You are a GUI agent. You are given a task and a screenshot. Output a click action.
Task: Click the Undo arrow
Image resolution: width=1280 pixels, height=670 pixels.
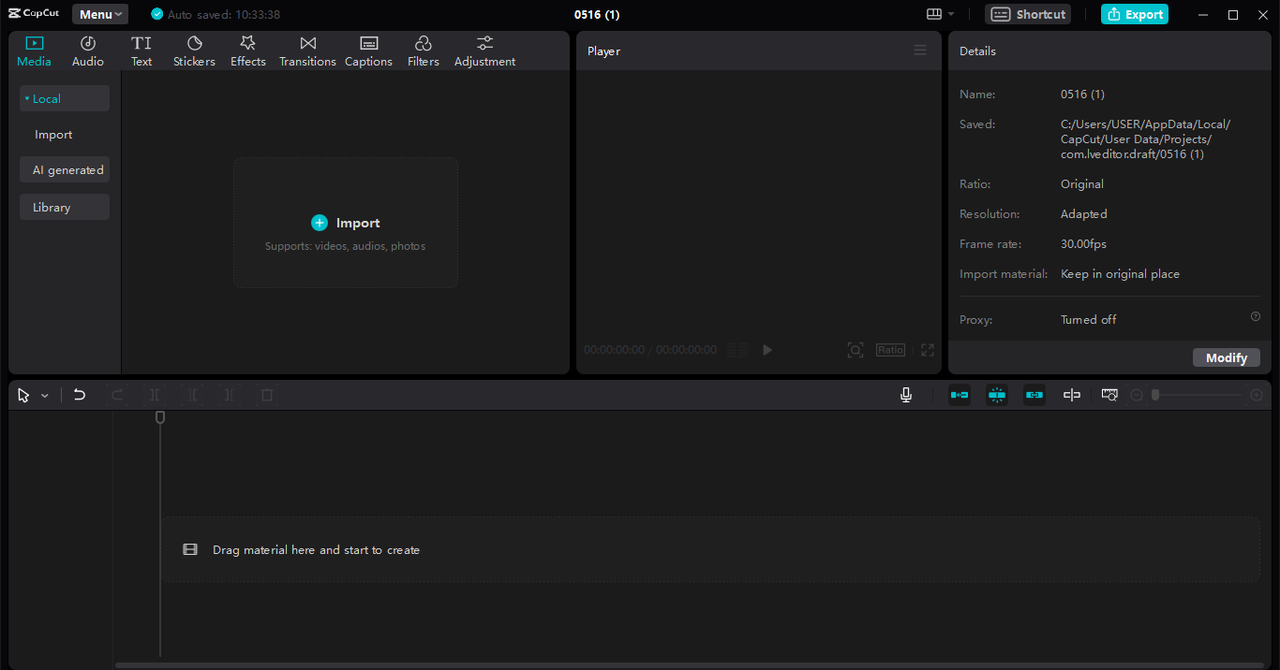[x=79, y=395]
